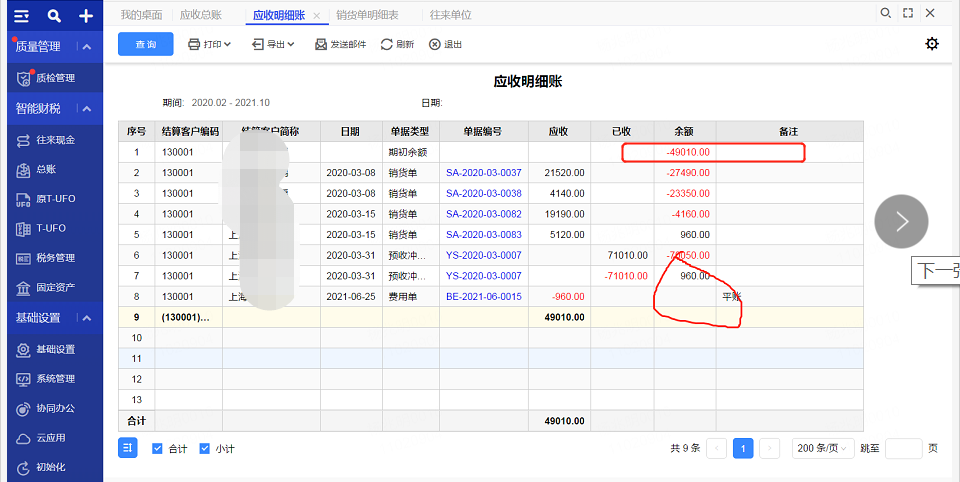The height and width of the screenshot is (482, 960).
Task: Toggle the 合计 checkbox
Action: click(157, 448)
